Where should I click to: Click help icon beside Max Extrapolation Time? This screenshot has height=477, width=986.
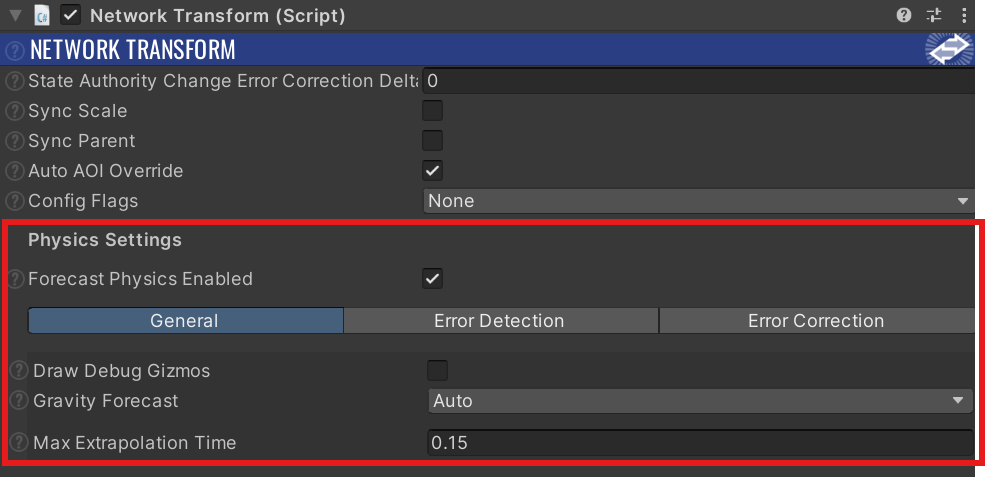pyautogui.click(x=21, y=442)
